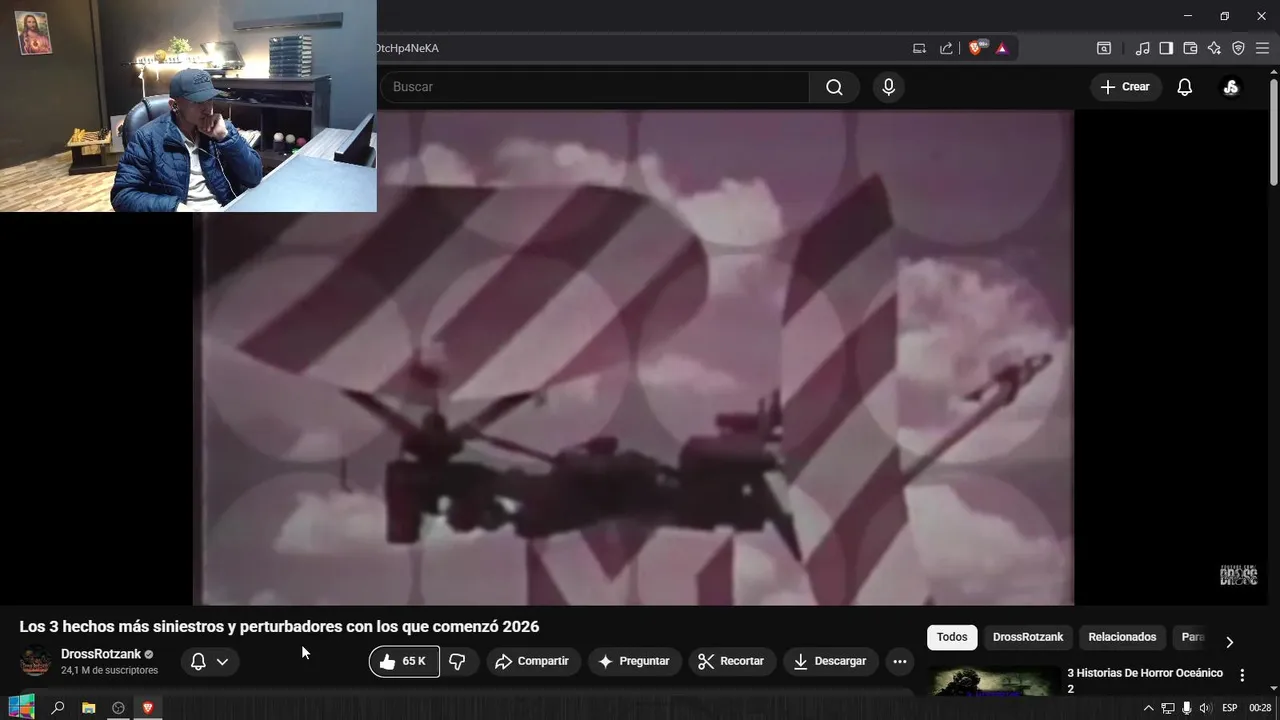This screenshot has width=1280, height=720.
Task: Open options for the Horror Oceánico suggestion
Action: coord(1242,675)
